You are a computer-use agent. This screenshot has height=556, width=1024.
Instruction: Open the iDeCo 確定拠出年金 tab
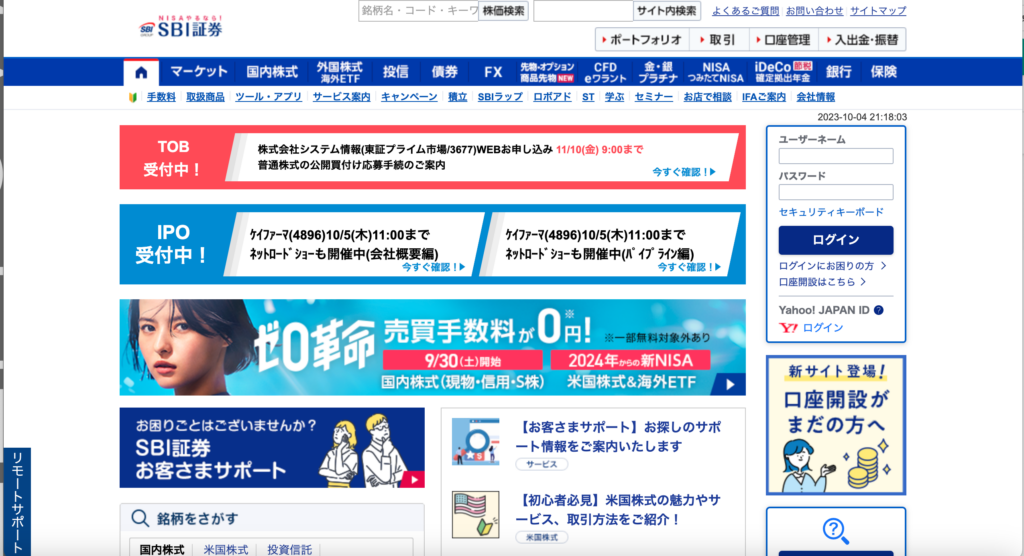point(783,72)
